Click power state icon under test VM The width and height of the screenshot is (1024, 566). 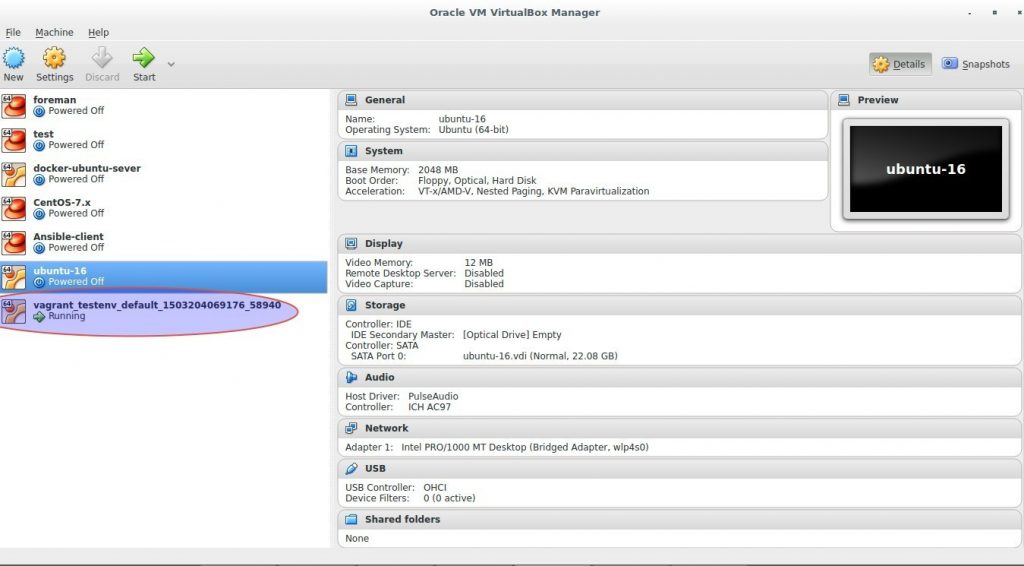coord(39,146)
